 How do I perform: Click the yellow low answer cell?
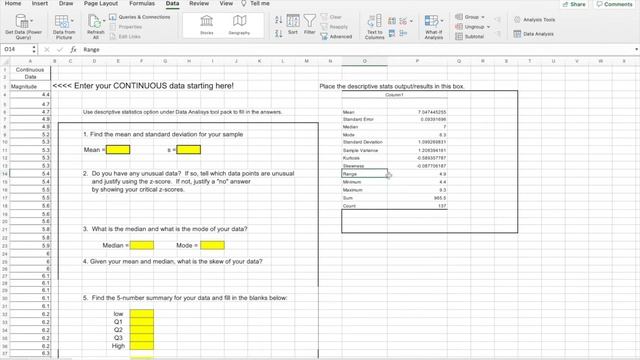tap(142, 314)
